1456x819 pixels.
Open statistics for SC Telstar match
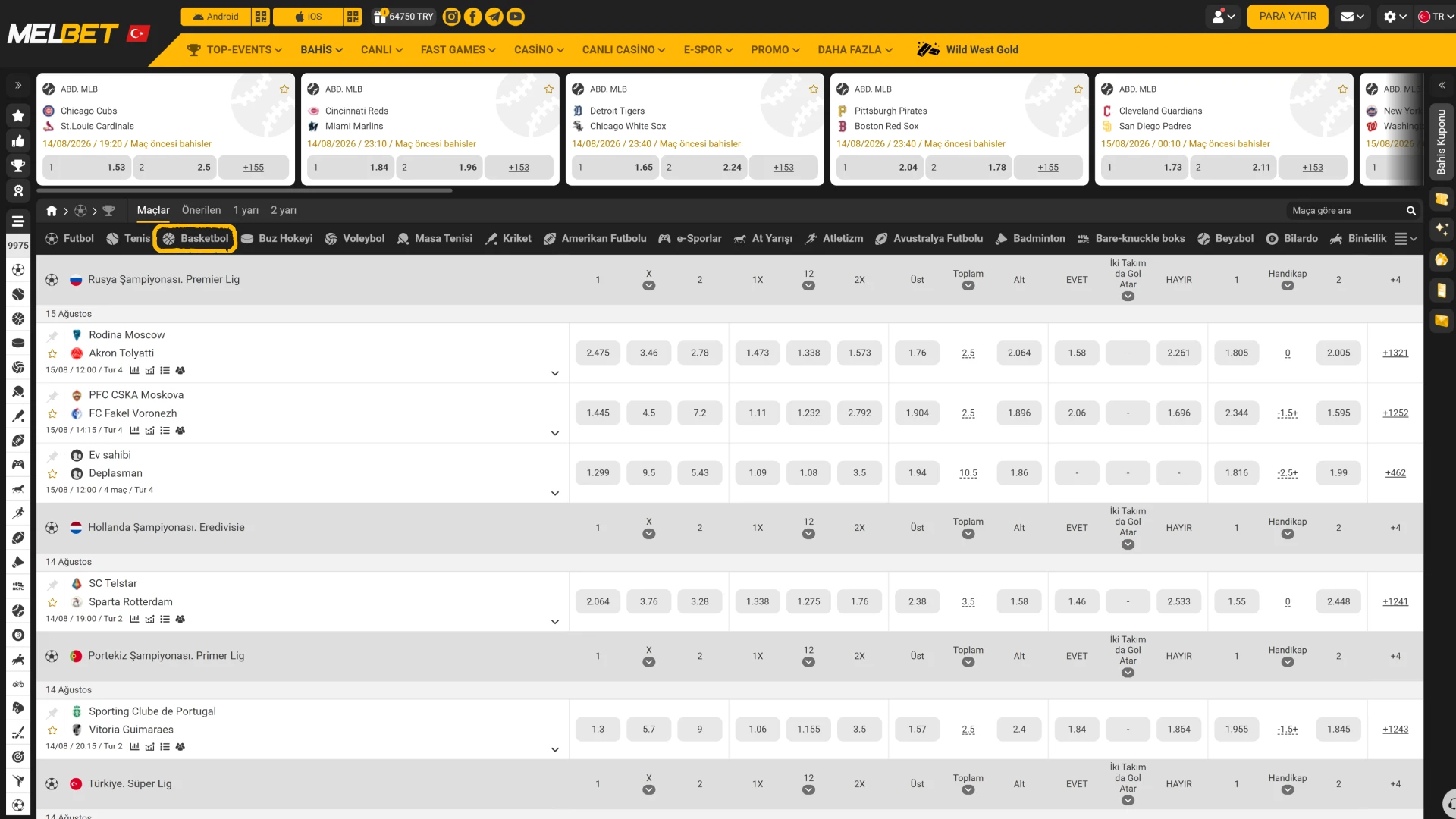(x=134, y=620)
